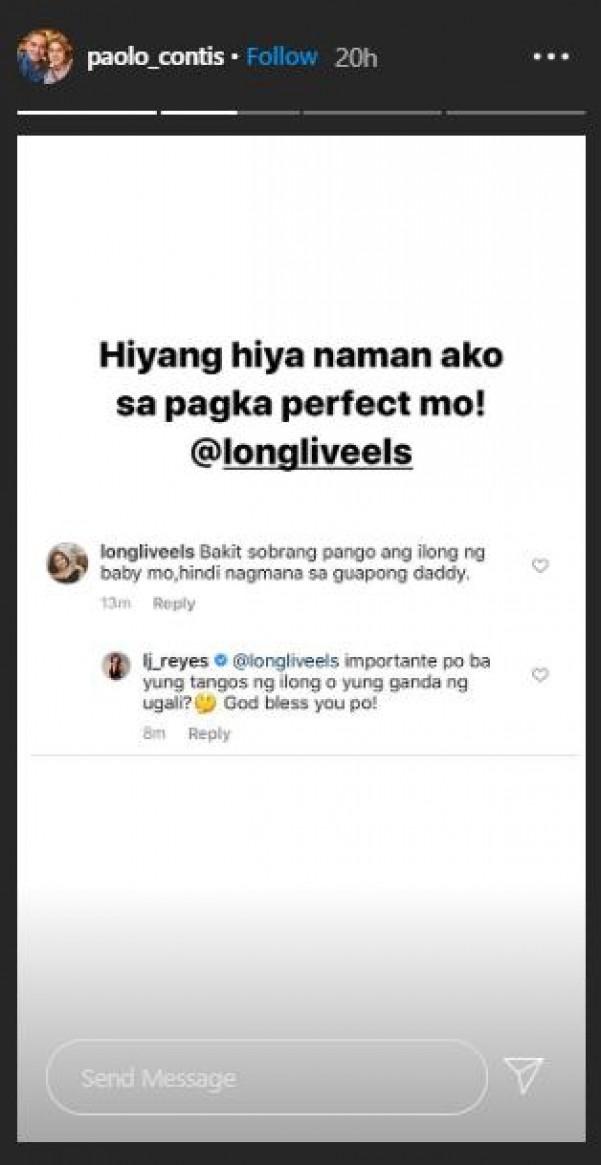Focus the Send Message field
The height and width of the screenshot is (1165, 601).
265,1077
